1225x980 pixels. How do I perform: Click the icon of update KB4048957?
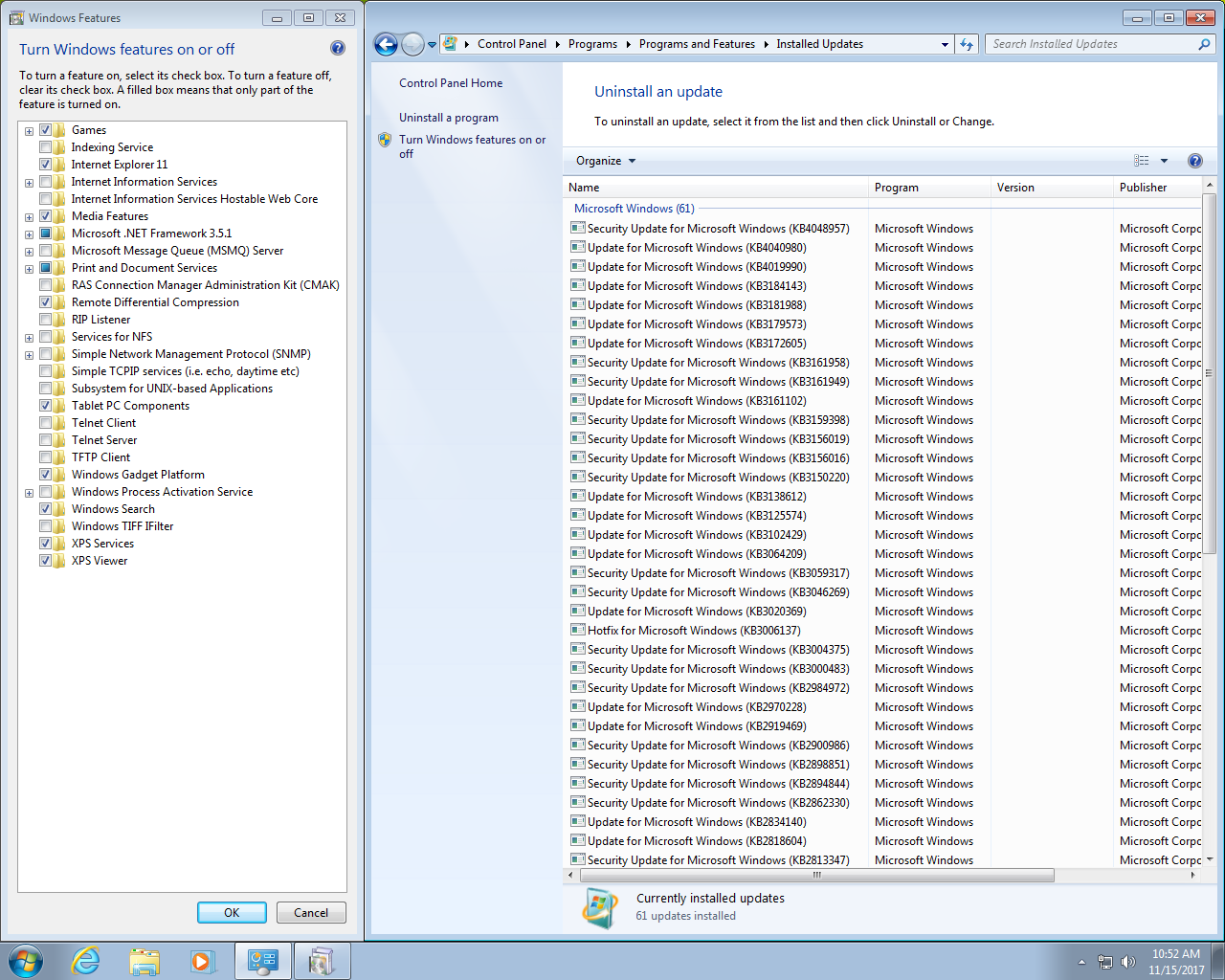coord(578,228)
